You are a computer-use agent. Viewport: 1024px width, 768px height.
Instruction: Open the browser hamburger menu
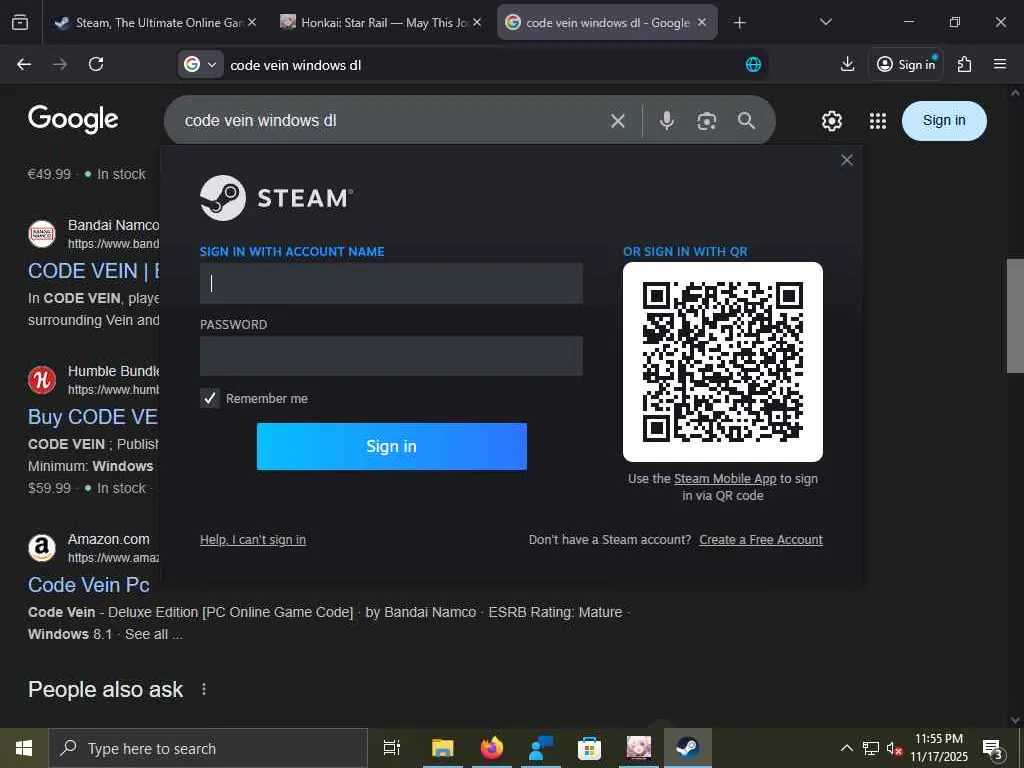tap(999, 64)
